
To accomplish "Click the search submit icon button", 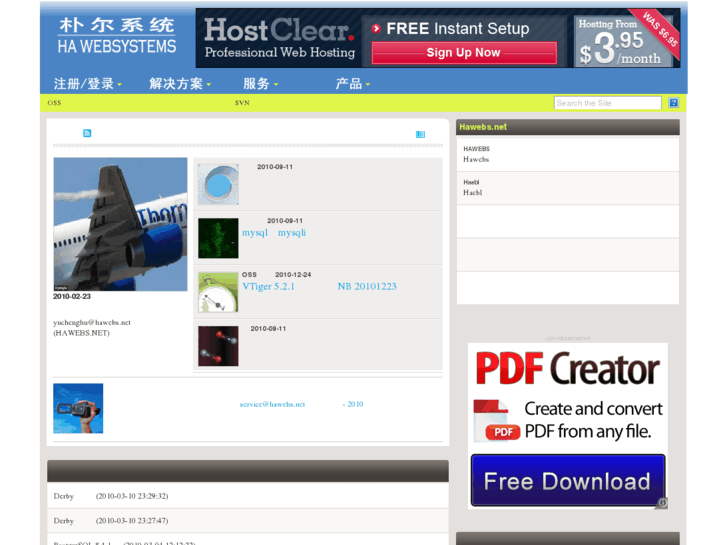I will (673, 103).
